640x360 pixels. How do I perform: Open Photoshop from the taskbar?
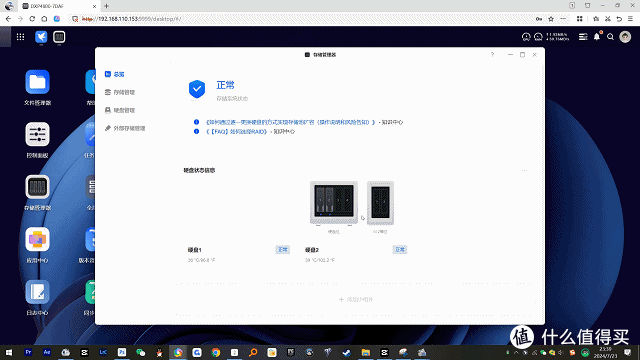(x=122, y=352)
